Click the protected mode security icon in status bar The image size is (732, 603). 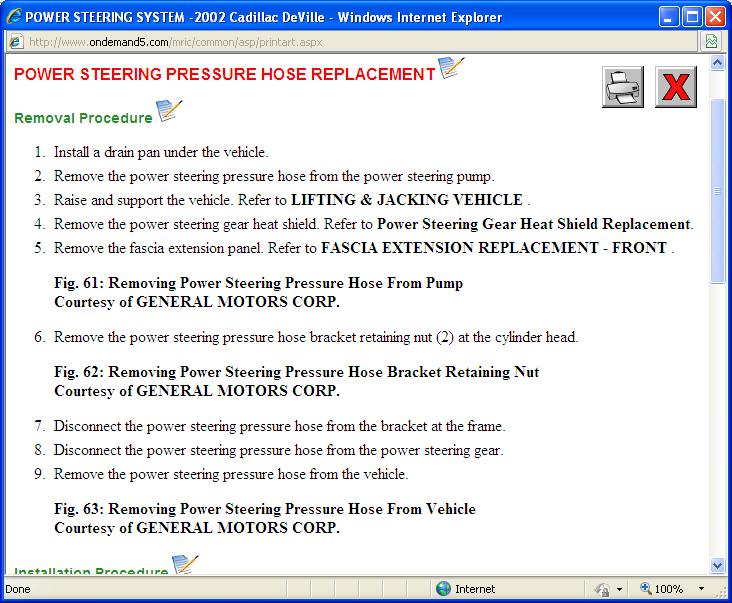602,589
